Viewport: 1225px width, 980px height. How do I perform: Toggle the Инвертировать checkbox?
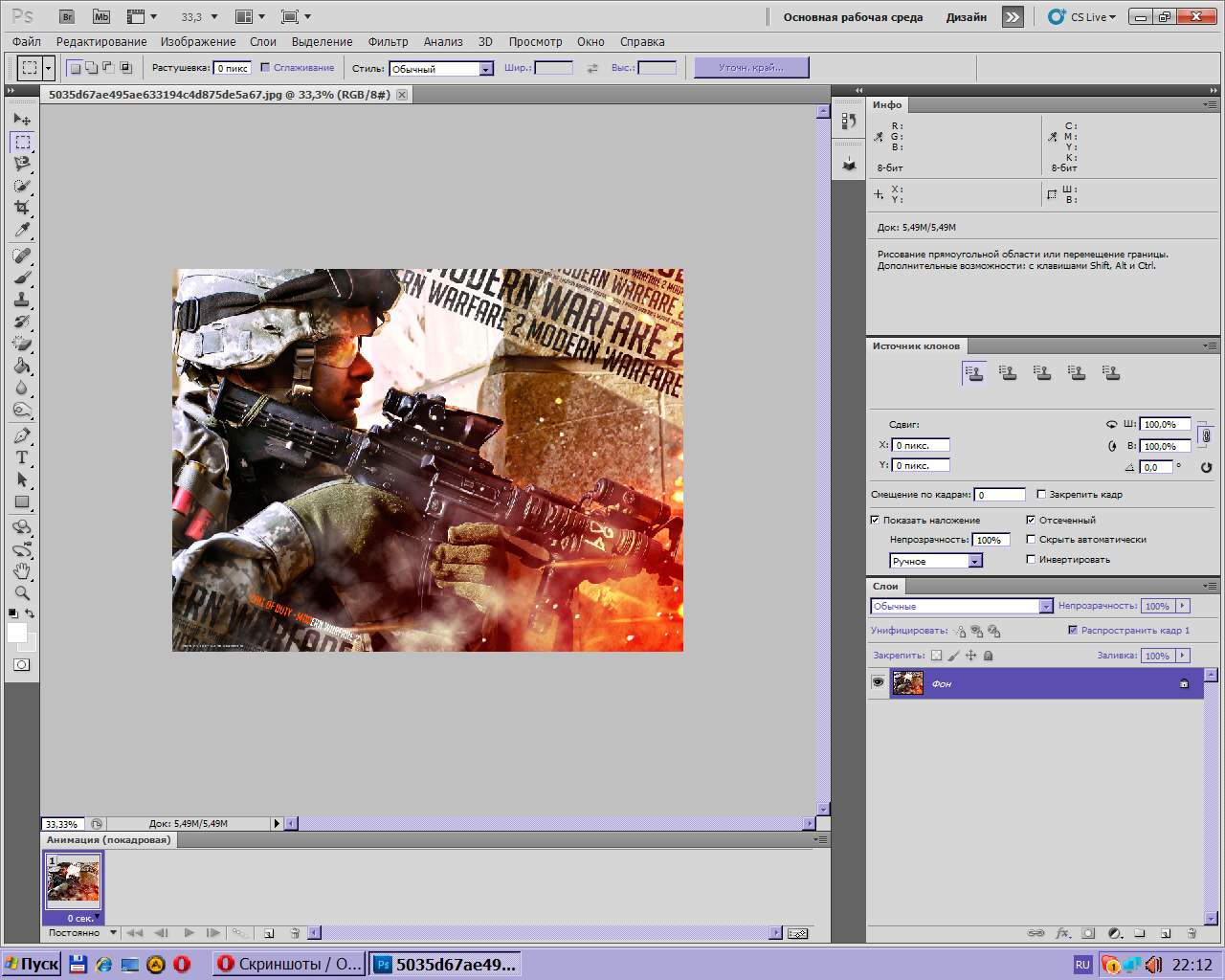(x=1031, y=559)
